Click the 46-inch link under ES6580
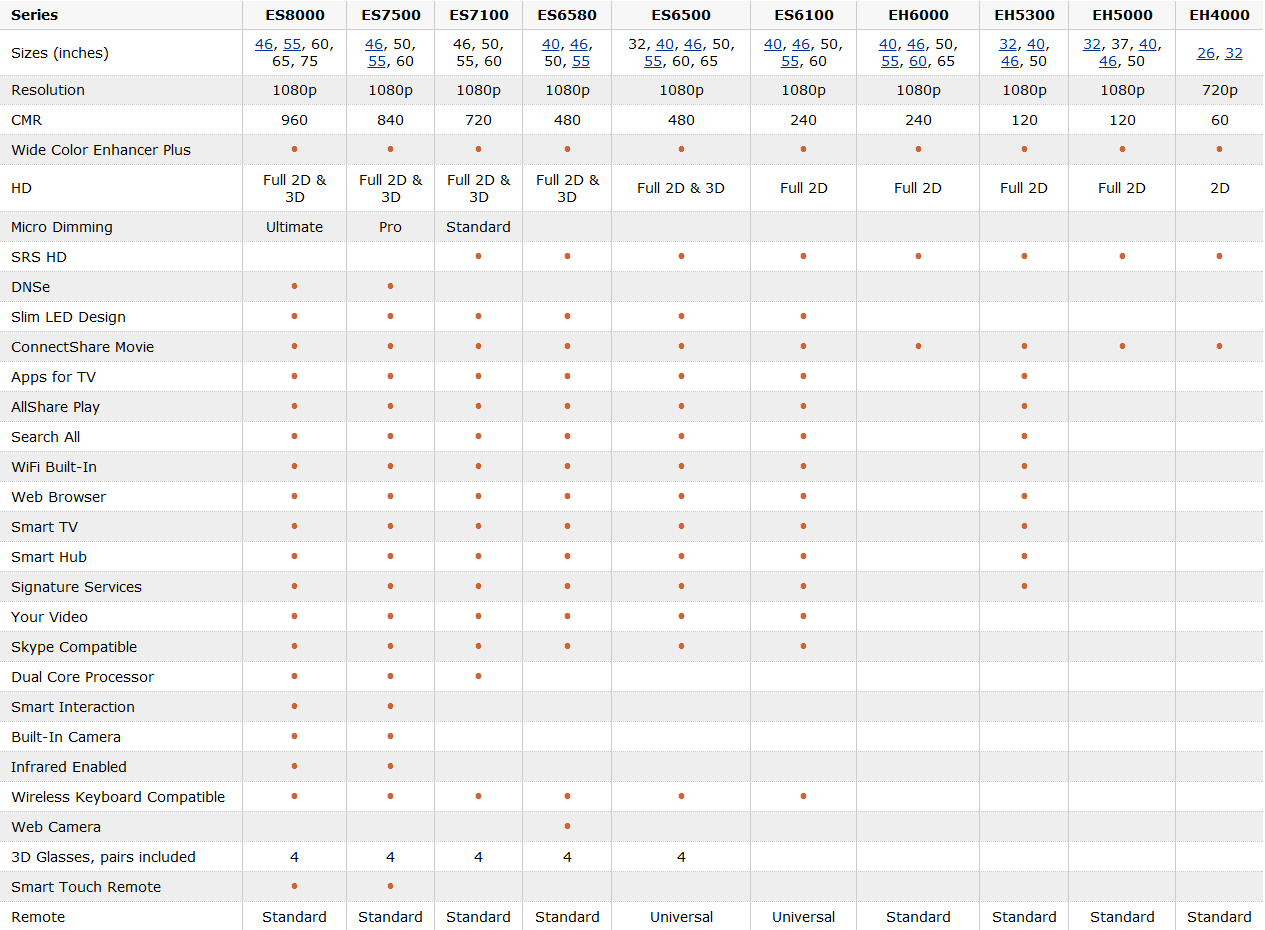Viewport: 1265px width, 930px height. (580, 44)
